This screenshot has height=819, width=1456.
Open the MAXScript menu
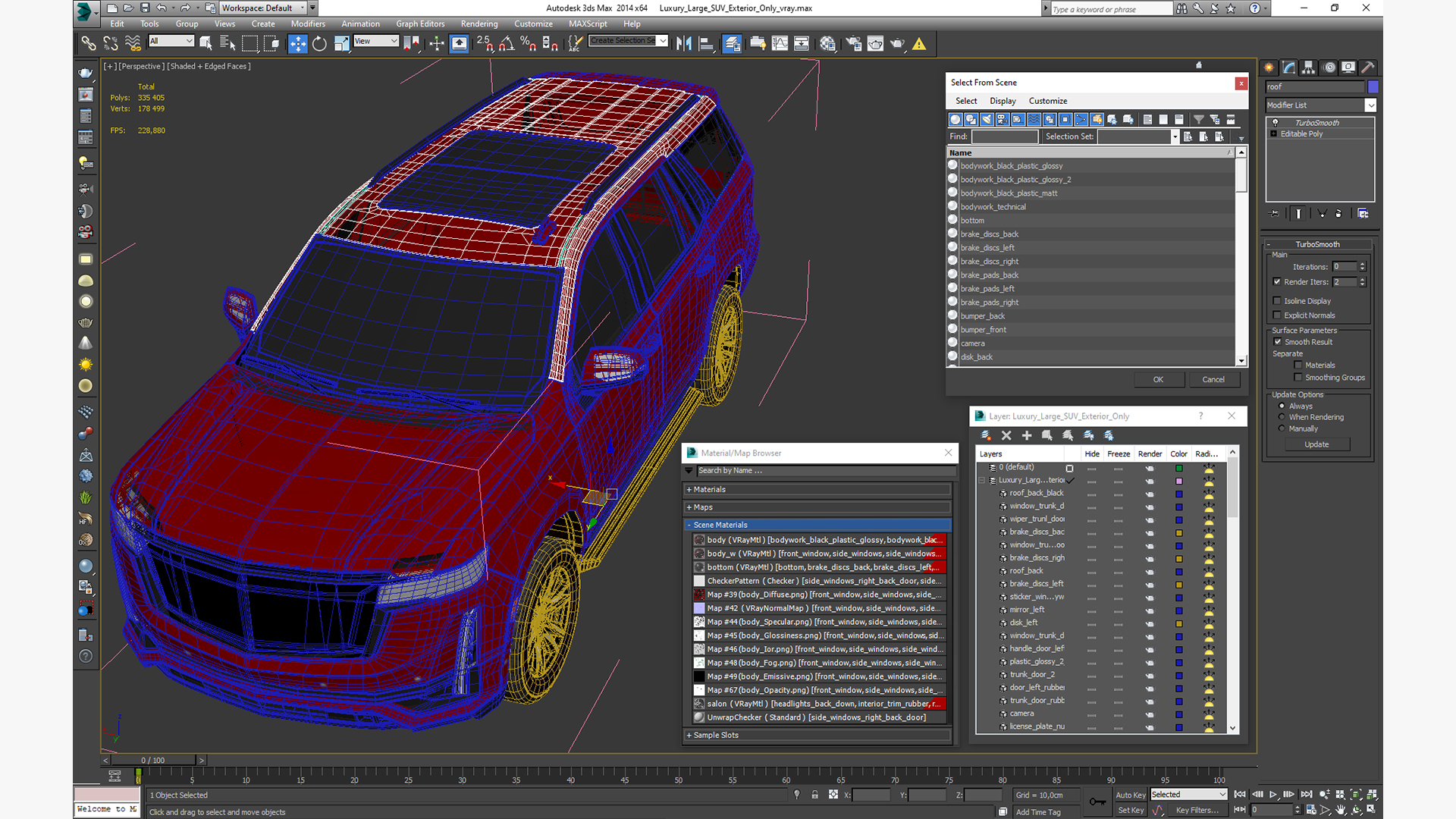(588, 24)
